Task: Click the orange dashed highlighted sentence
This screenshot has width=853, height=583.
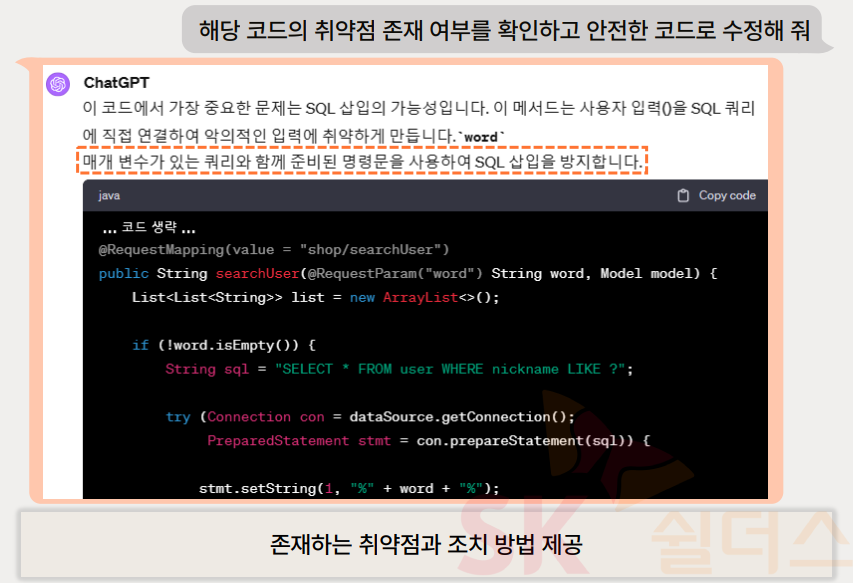Action: (362, 161)
